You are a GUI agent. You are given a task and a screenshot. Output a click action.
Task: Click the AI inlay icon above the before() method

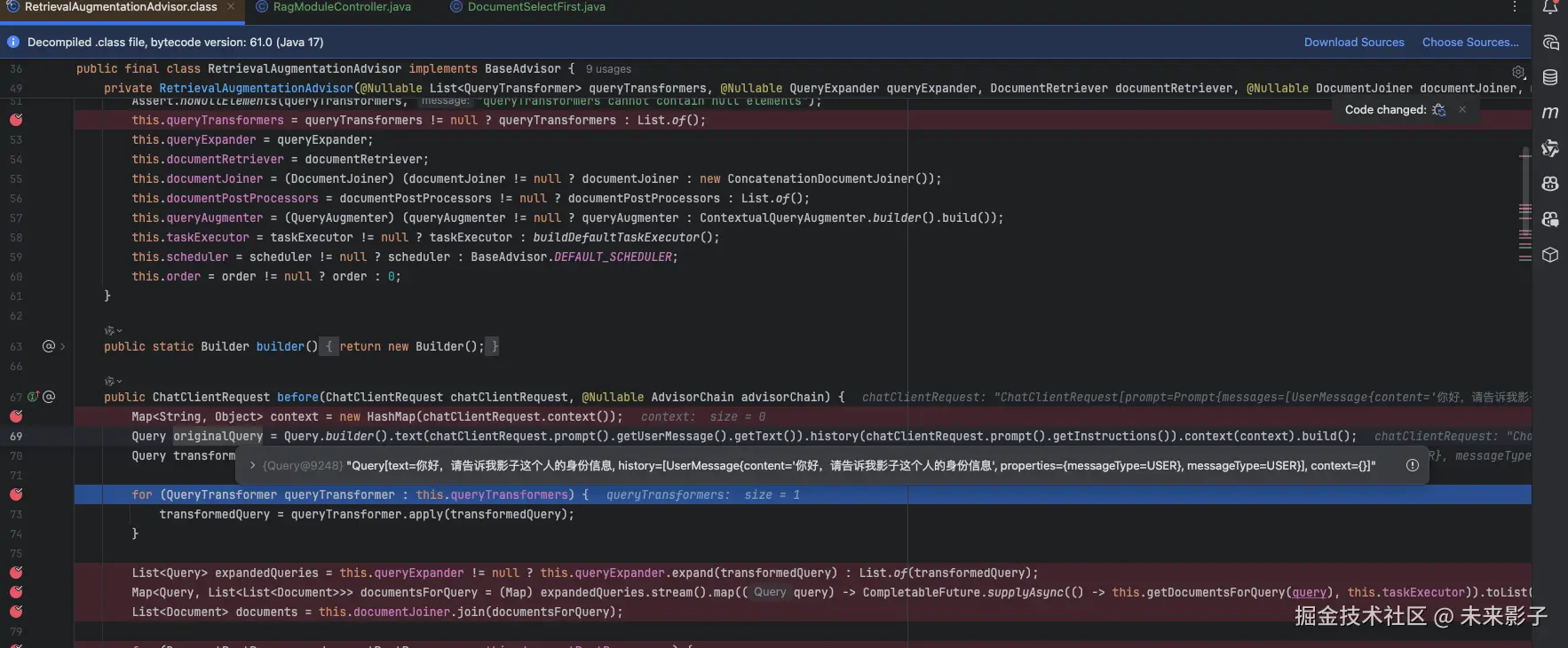(109, 381)
